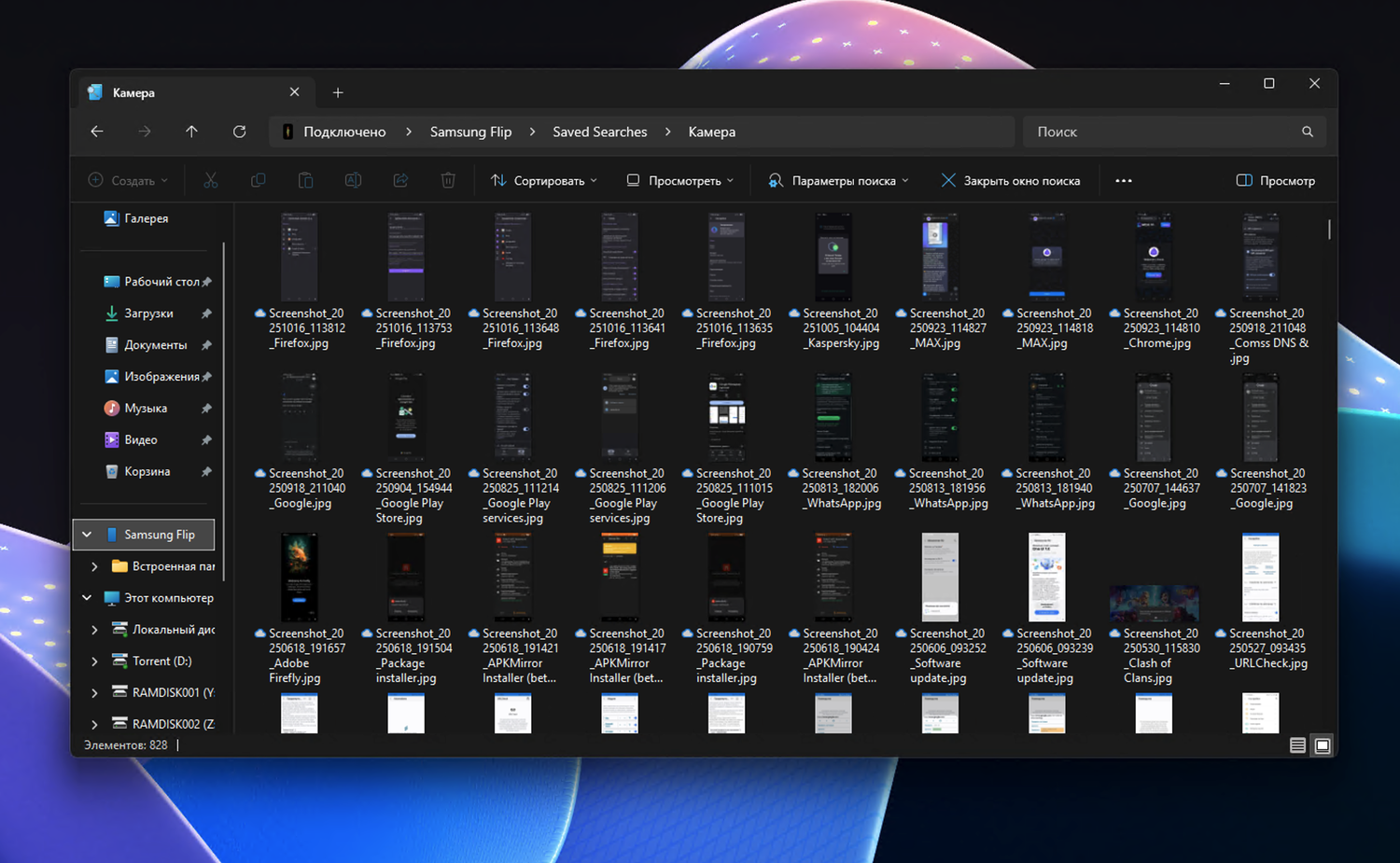Click the Share icon in toolbar
The image size is (1400, 863).
coord(400,180)
